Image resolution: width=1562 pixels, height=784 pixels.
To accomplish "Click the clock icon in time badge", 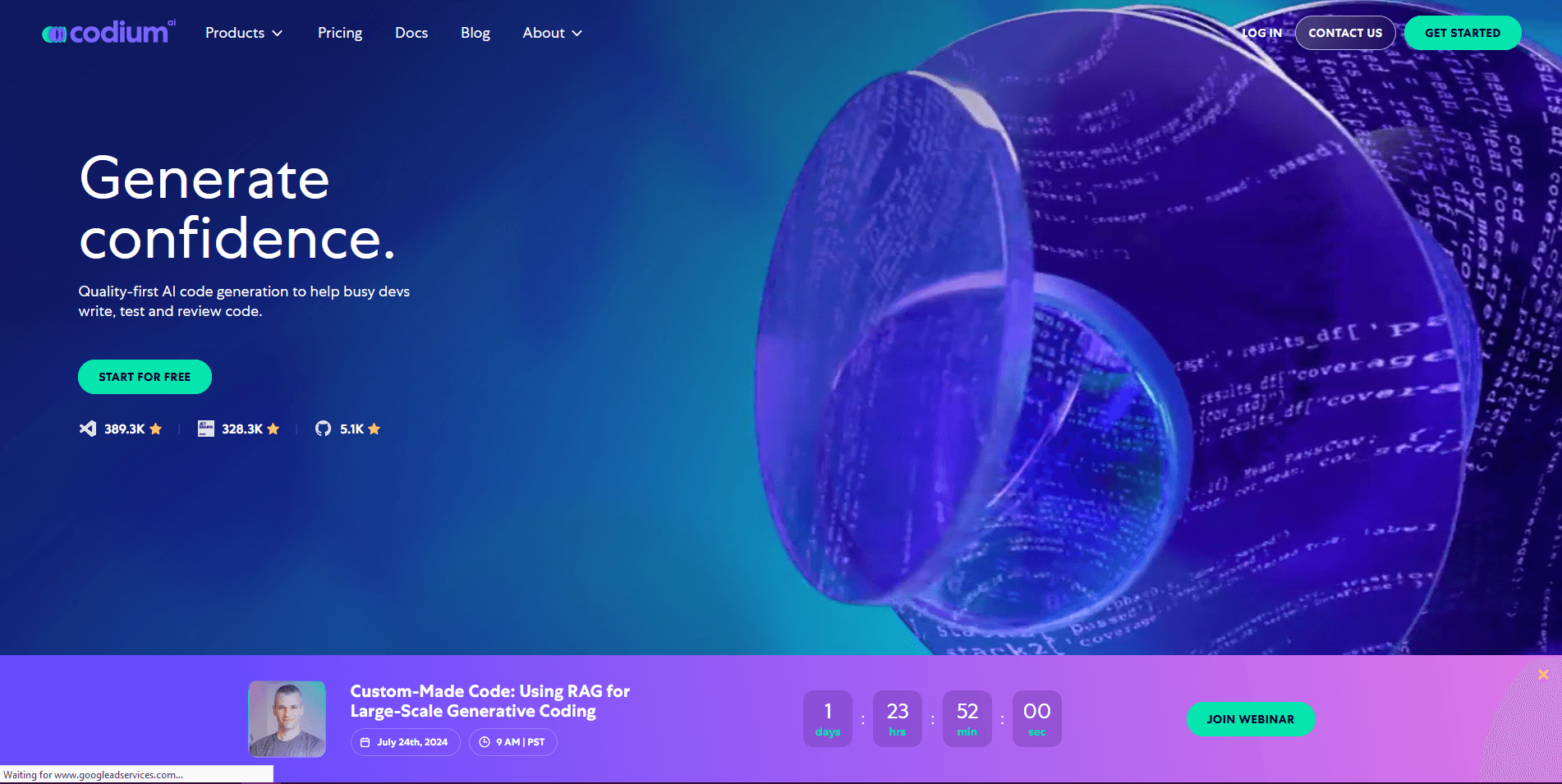I will coord(485,742).
